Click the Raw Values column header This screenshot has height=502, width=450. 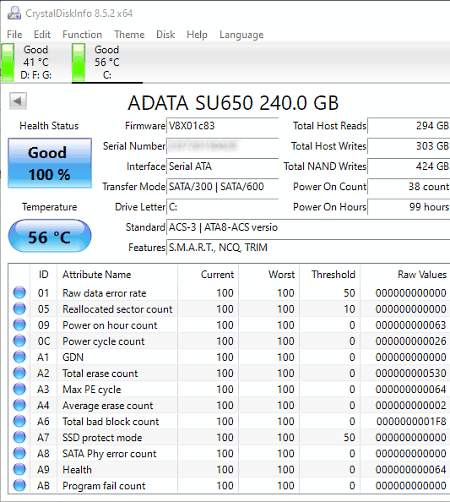pyautogui.click(x=405, y=274)
